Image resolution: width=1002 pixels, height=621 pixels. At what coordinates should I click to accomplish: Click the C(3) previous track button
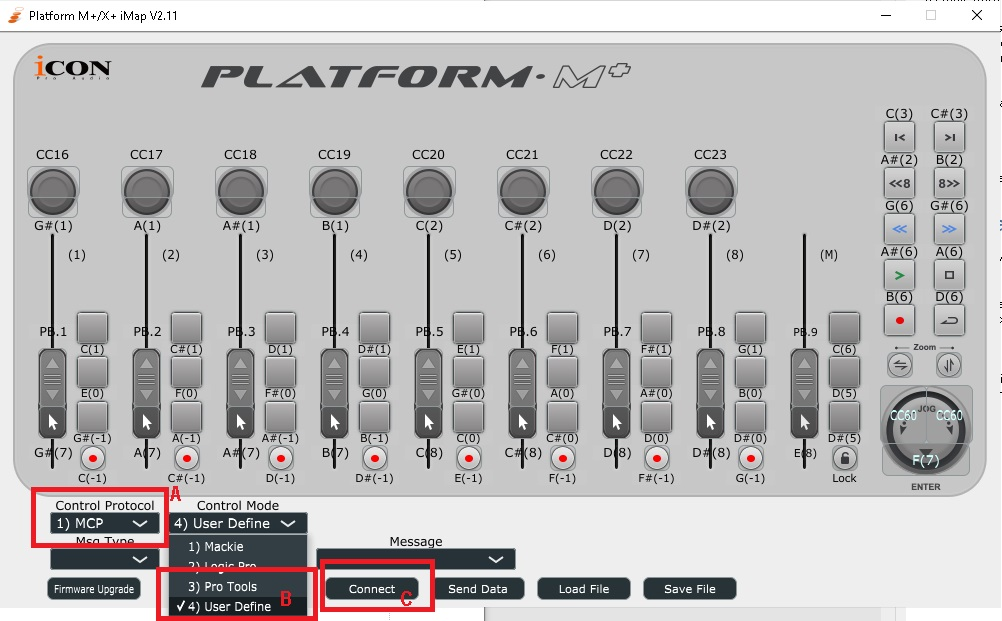(899, 137)
